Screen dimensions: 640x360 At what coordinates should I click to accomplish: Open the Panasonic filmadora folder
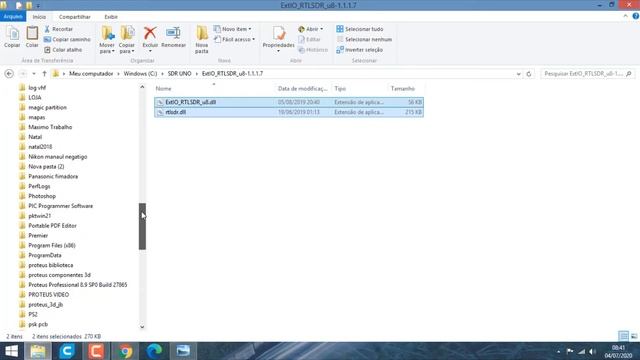(53, 176)
